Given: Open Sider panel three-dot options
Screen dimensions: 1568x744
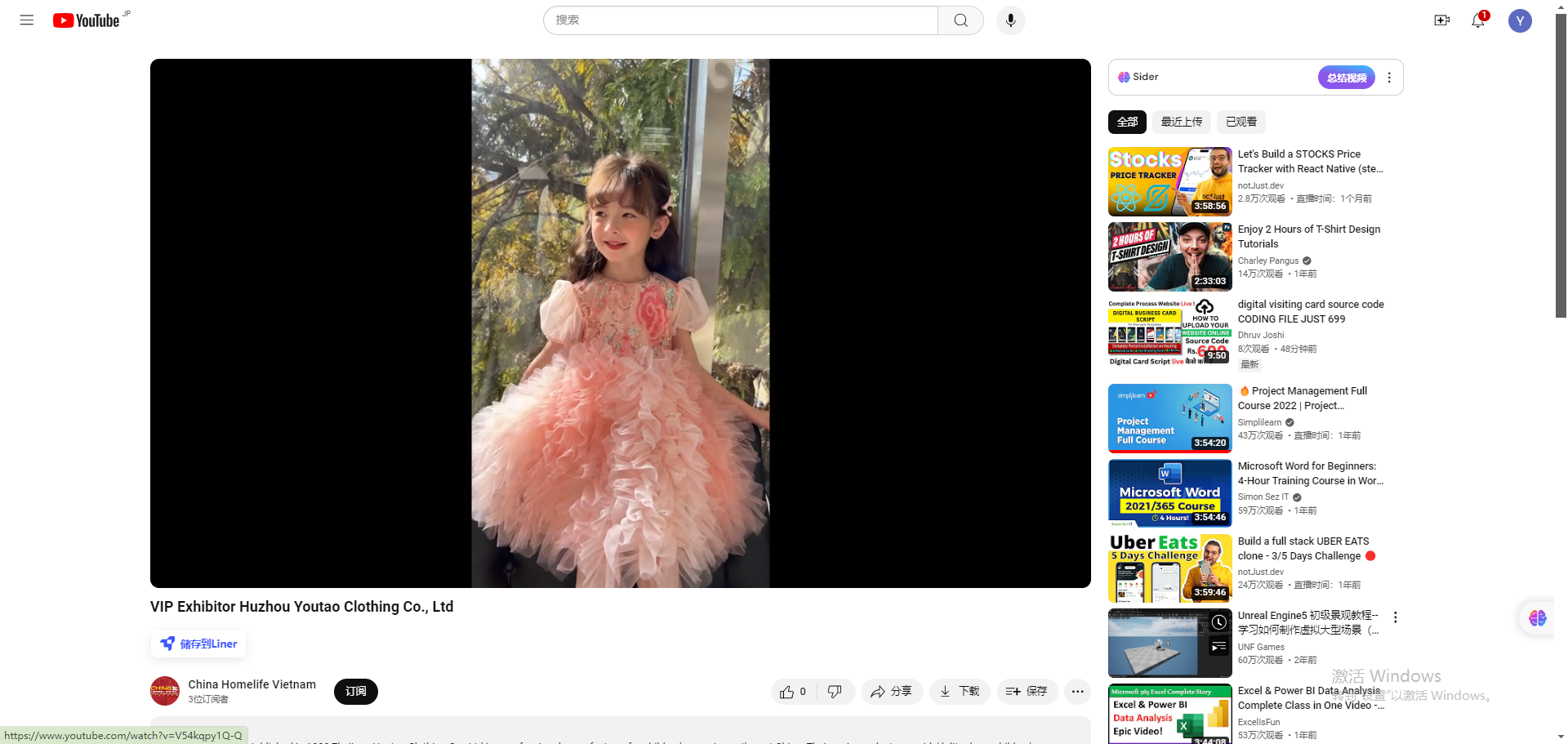Looking at the screenshot, I should pos(1389,78).
